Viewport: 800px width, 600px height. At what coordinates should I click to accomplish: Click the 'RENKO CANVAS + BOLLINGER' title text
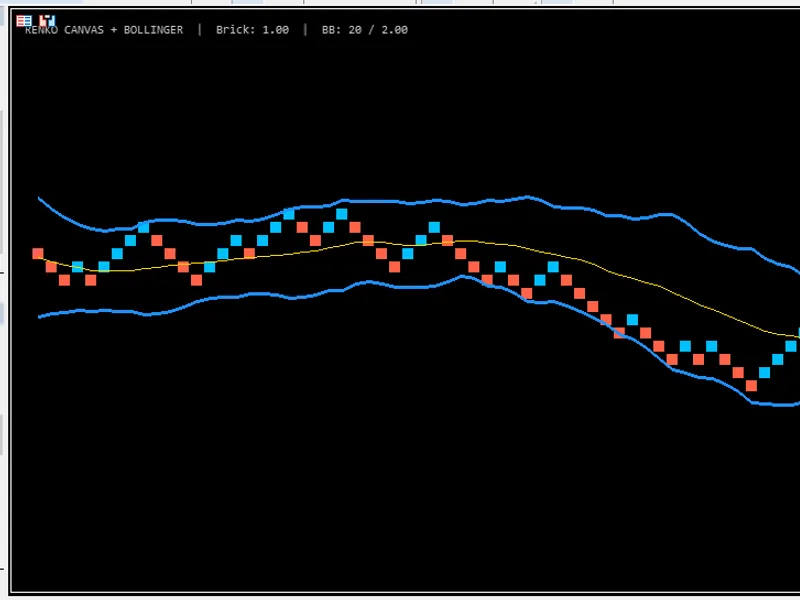tap(104, 30)
